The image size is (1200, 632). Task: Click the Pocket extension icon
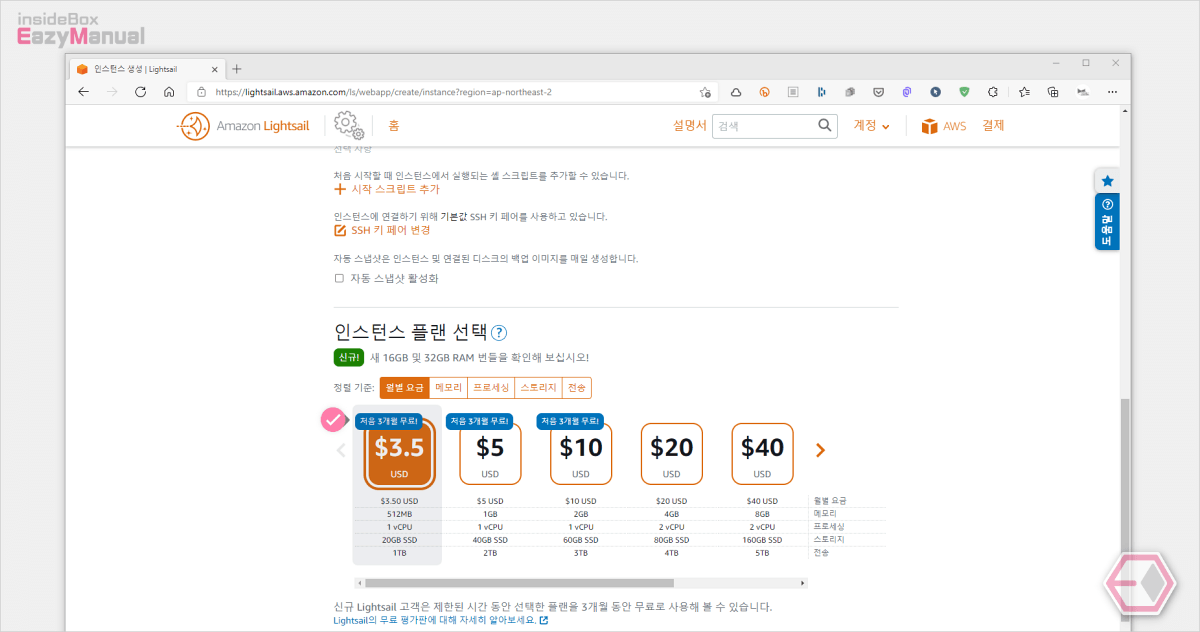pos(878,92)
